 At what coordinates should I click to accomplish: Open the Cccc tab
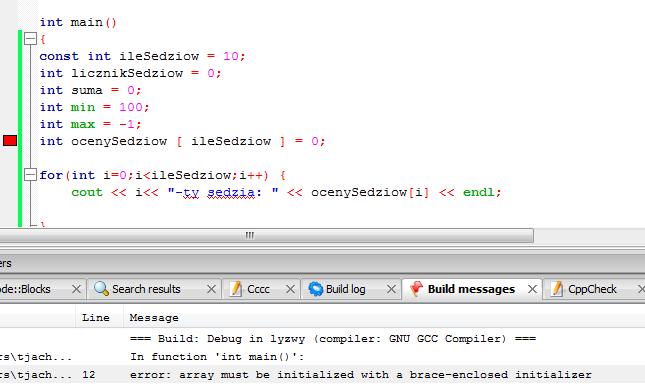258,289
